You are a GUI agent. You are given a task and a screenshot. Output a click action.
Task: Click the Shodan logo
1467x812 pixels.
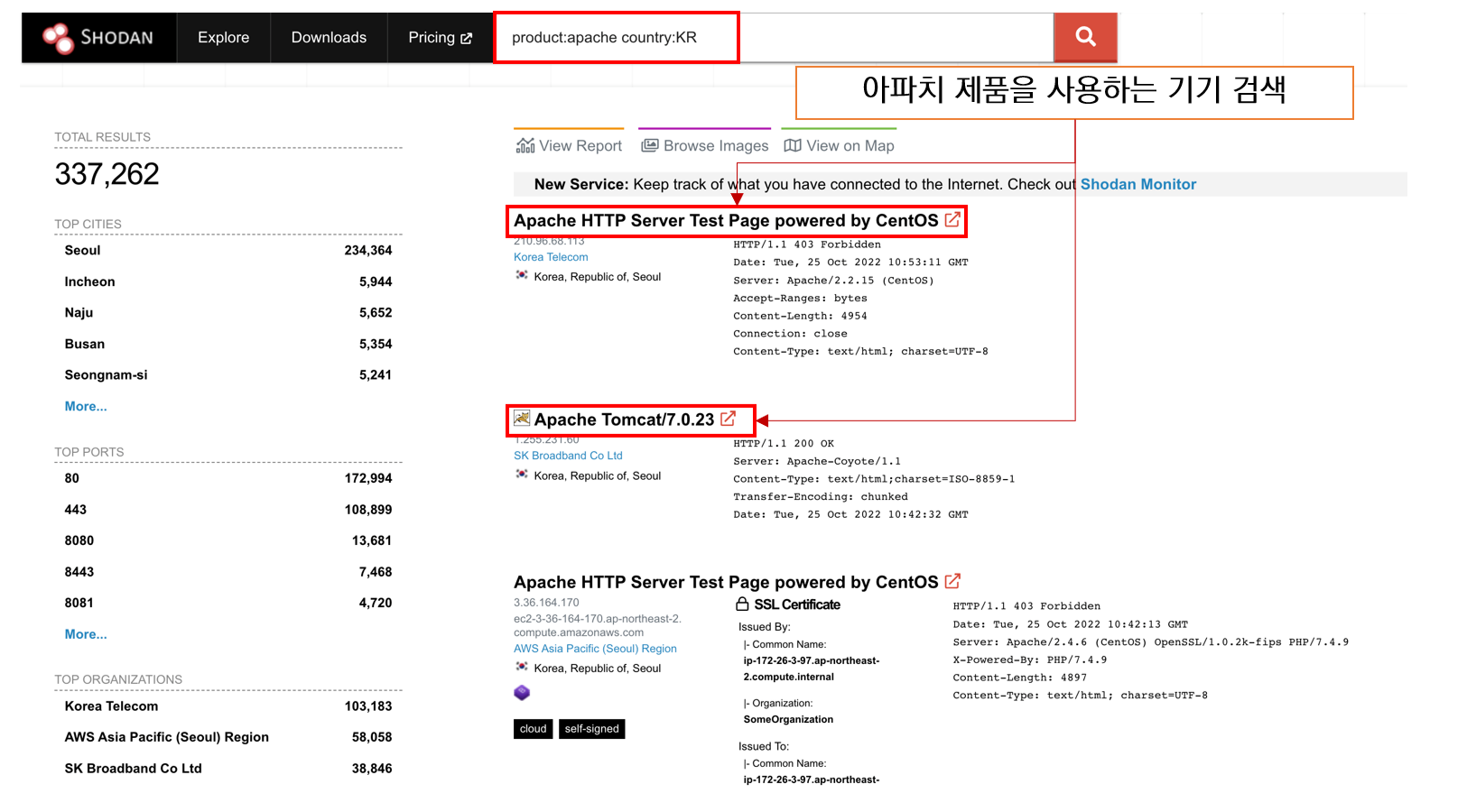pos(98,37)
